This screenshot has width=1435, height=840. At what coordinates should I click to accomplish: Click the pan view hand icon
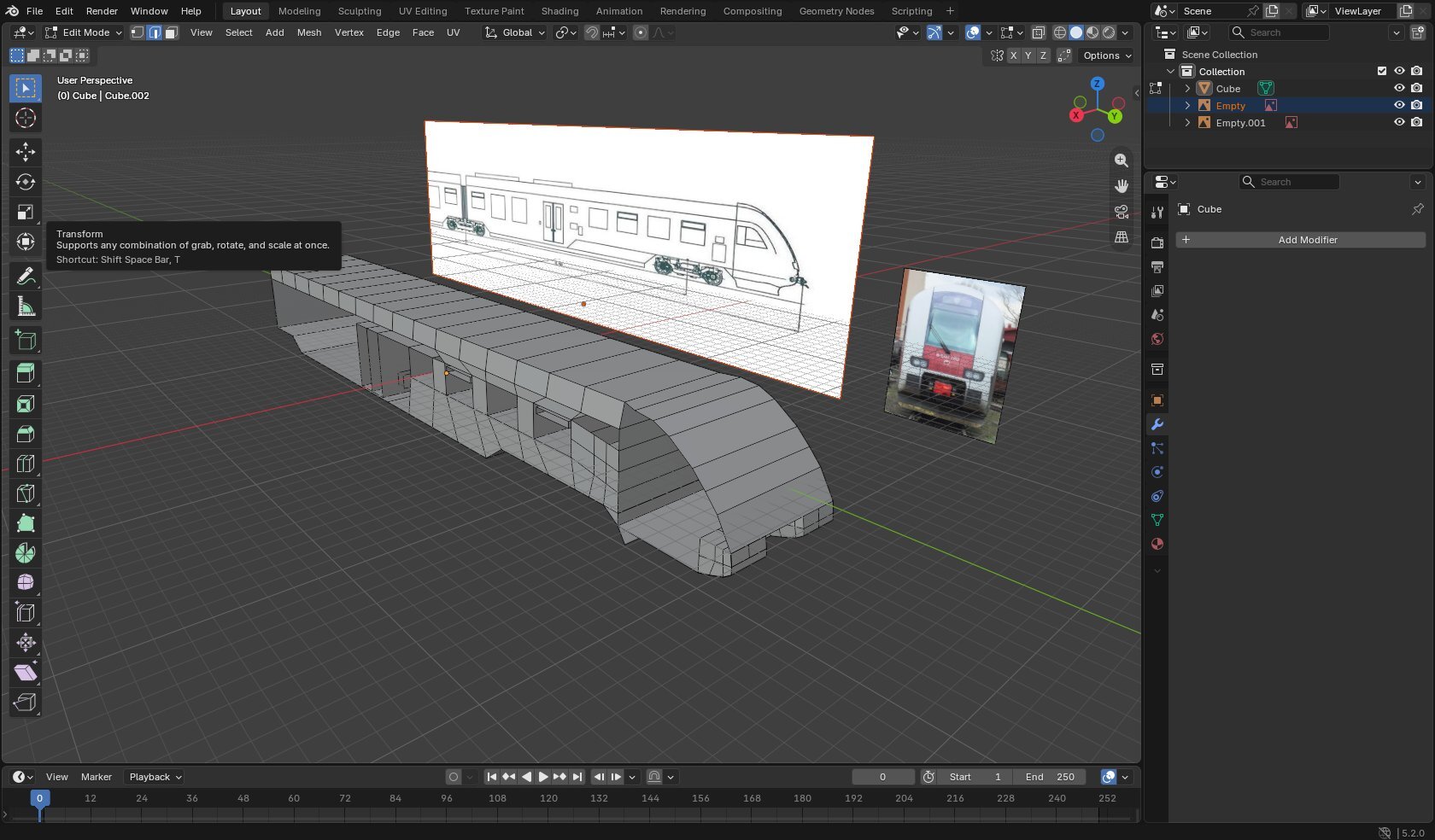[1122, 186]
